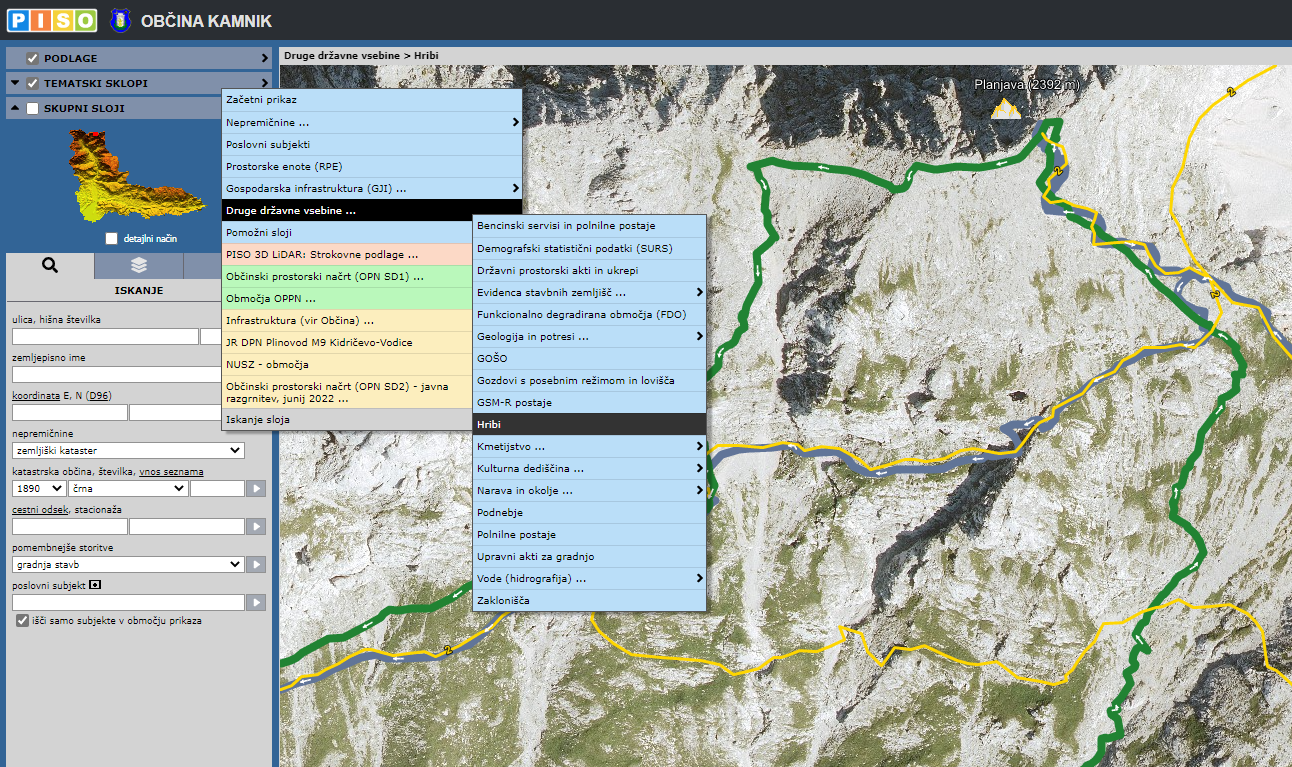This screenshot has width=1292, height=767.
Task: Open the zemljiški kataster dropdown
Action: pos(128,451)
